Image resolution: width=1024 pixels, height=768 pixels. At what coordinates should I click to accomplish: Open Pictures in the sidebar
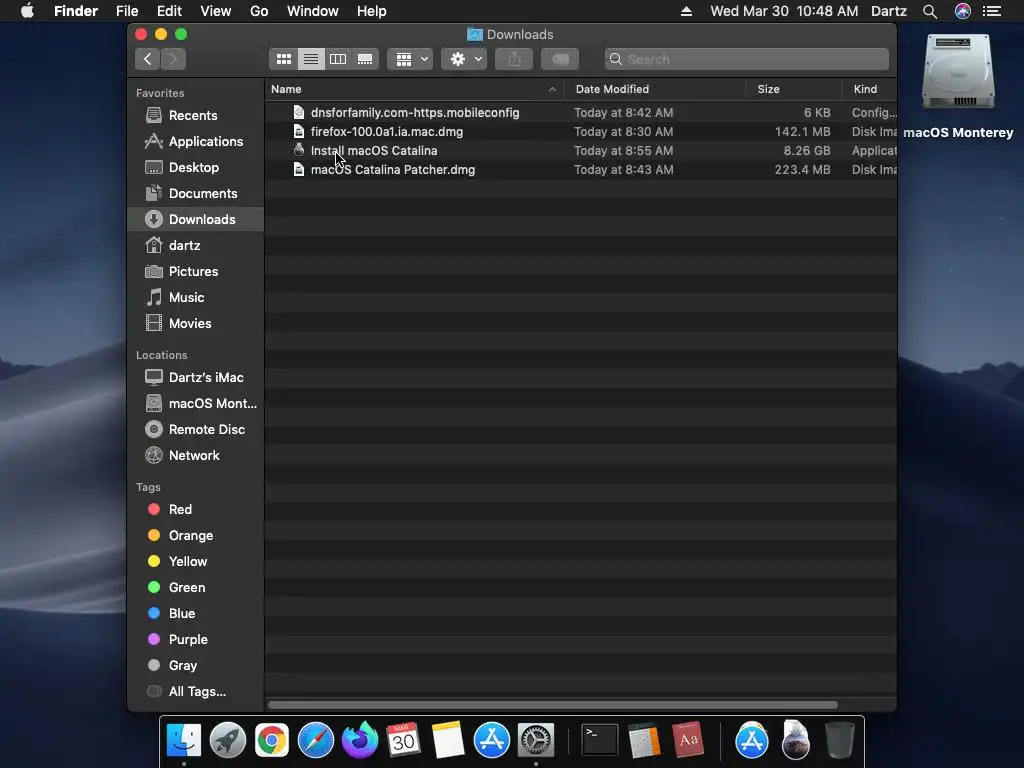195,272
